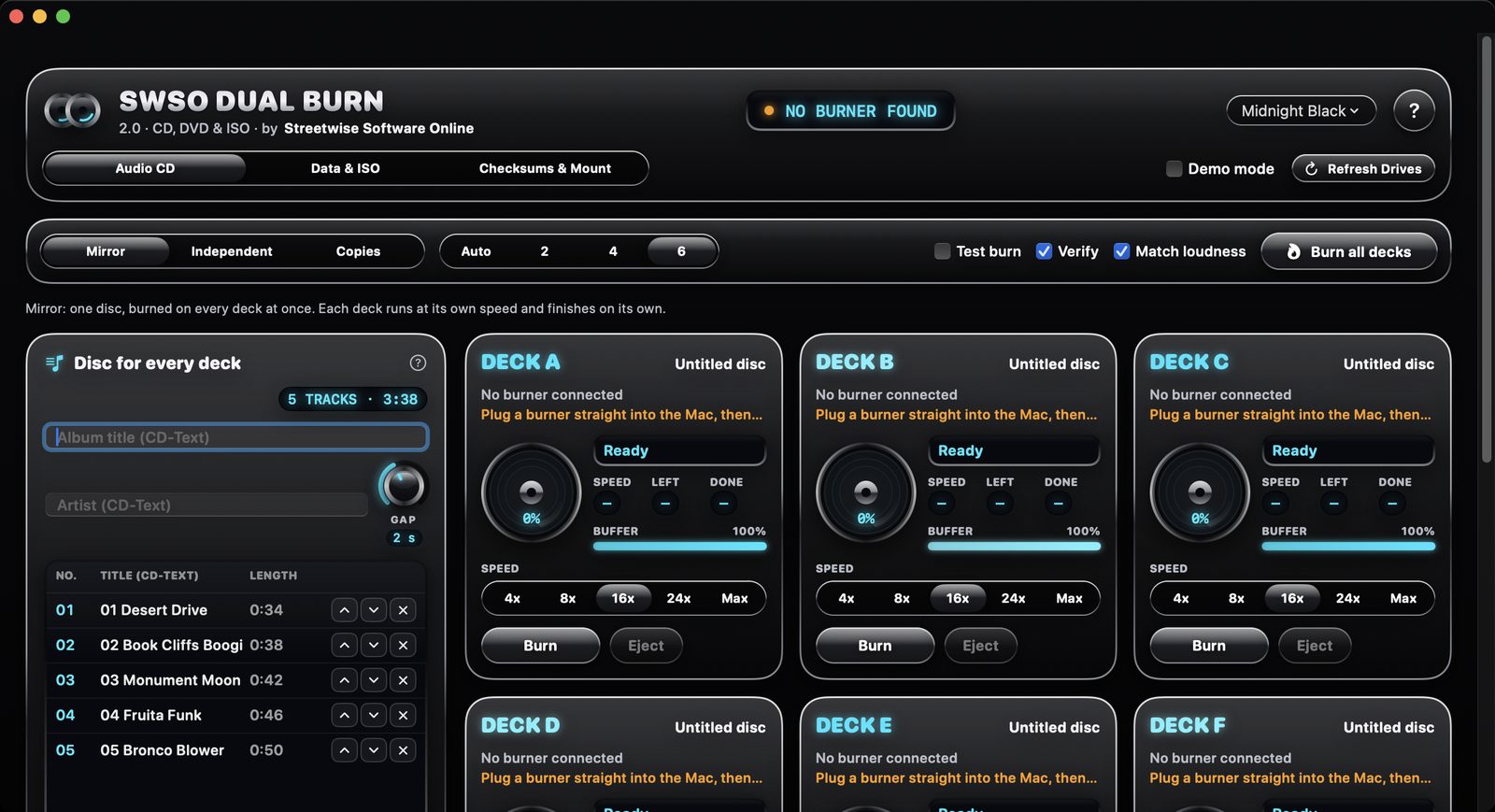Screen dimensions: 1495x812
Task: Open help with the question mark button
Action: 1414,111
